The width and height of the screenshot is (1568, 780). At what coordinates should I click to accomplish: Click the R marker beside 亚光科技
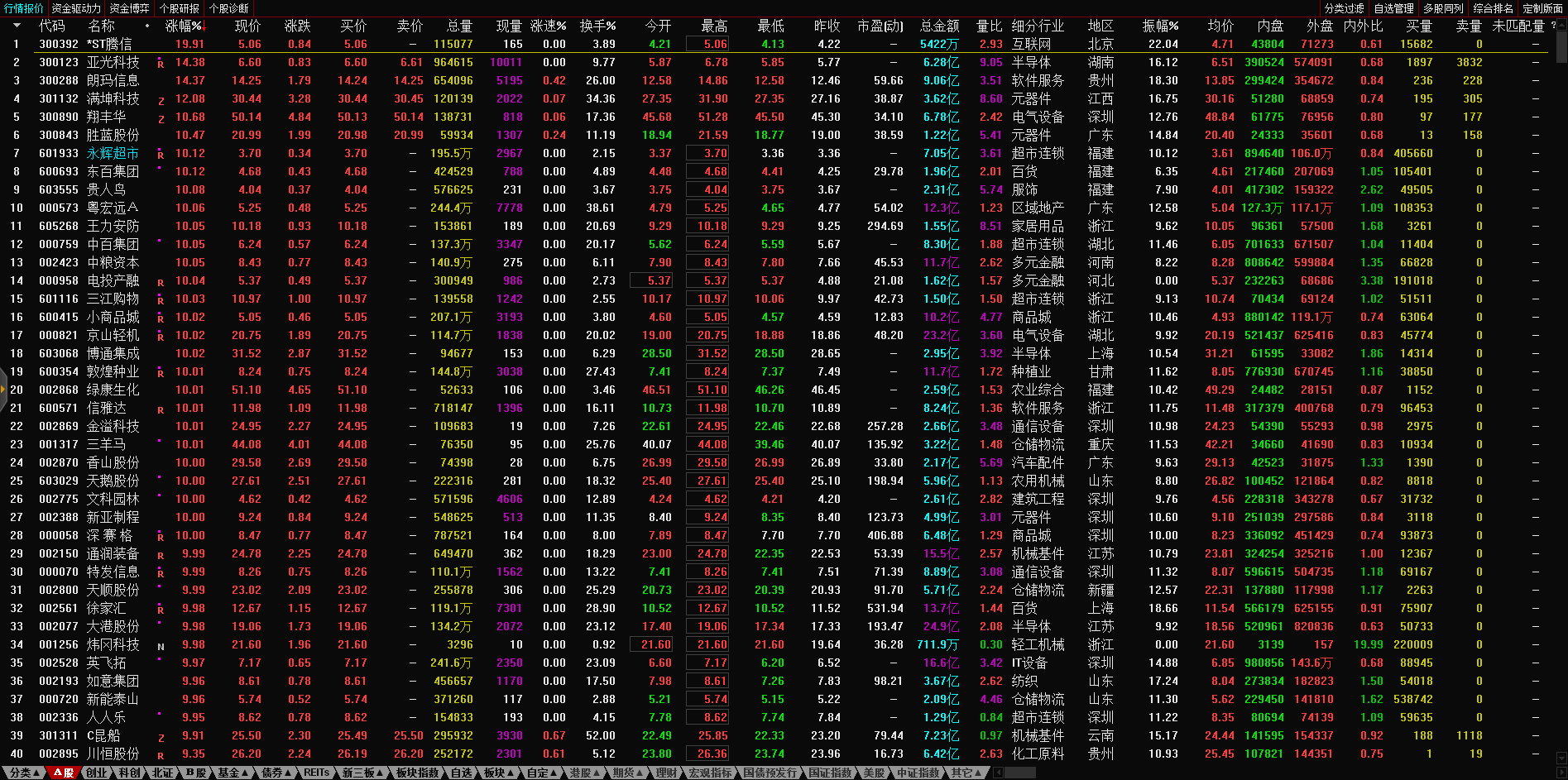(x=161, y=64)
